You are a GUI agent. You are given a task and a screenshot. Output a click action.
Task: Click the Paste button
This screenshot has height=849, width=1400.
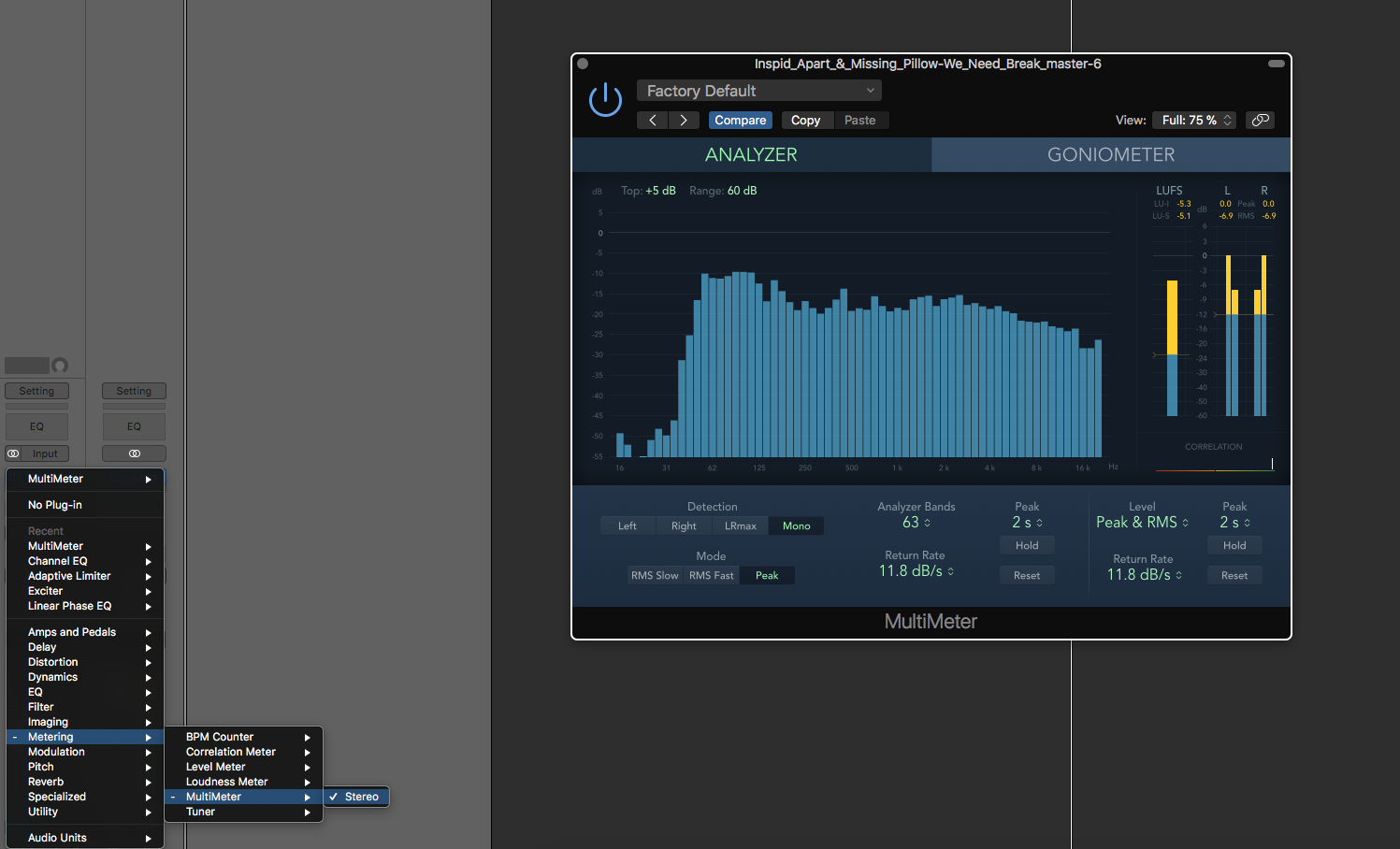pos(859,120)
